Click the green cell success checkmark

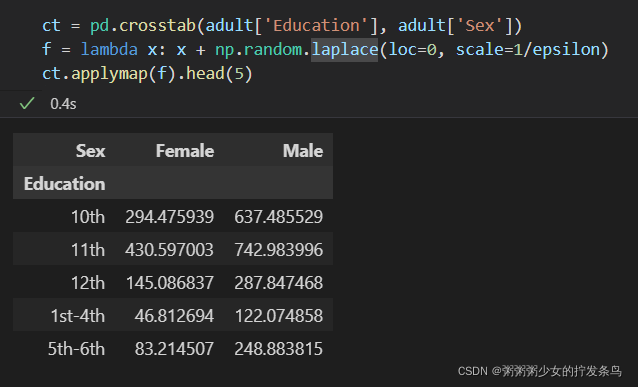[x=27, y=103]
